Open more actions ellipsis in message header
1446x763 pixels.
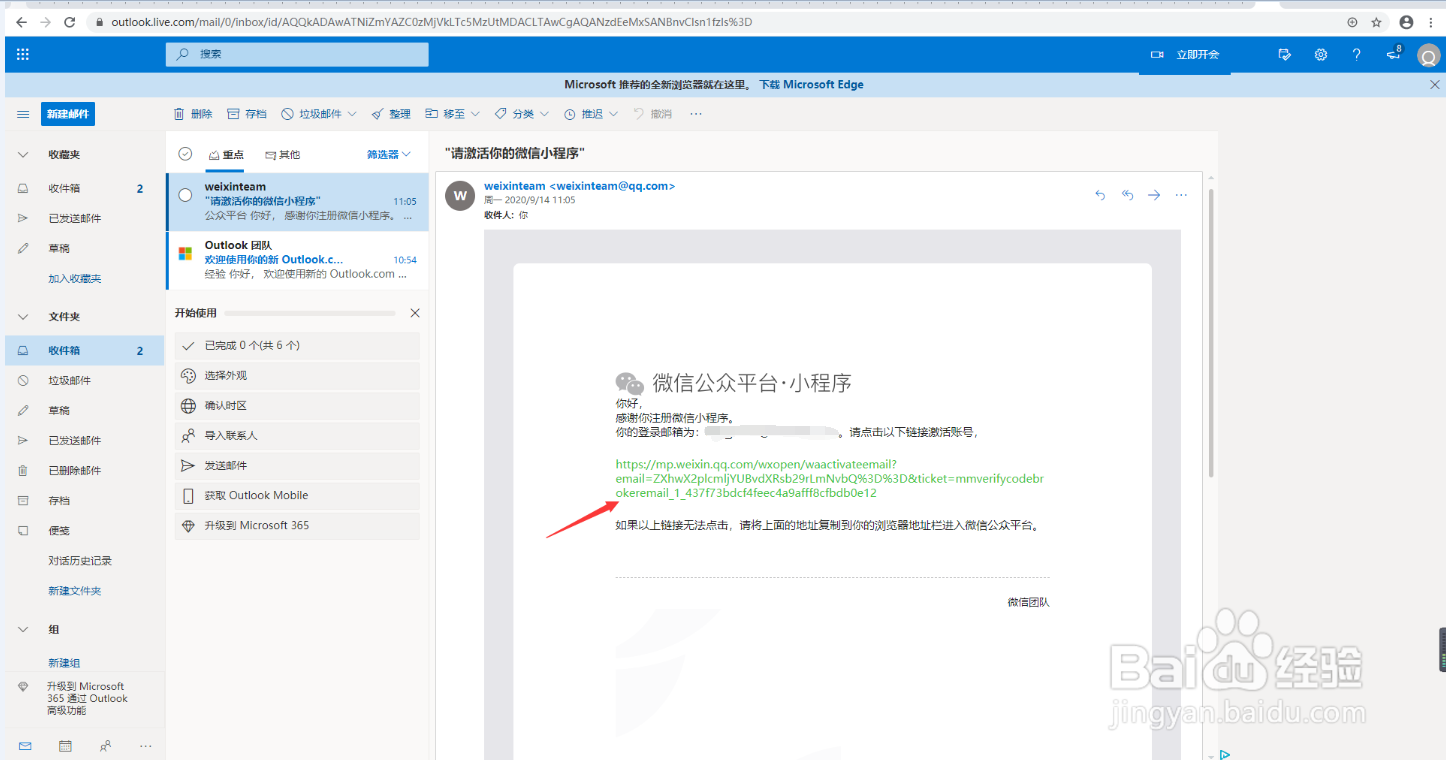[x=1181, y=195]
